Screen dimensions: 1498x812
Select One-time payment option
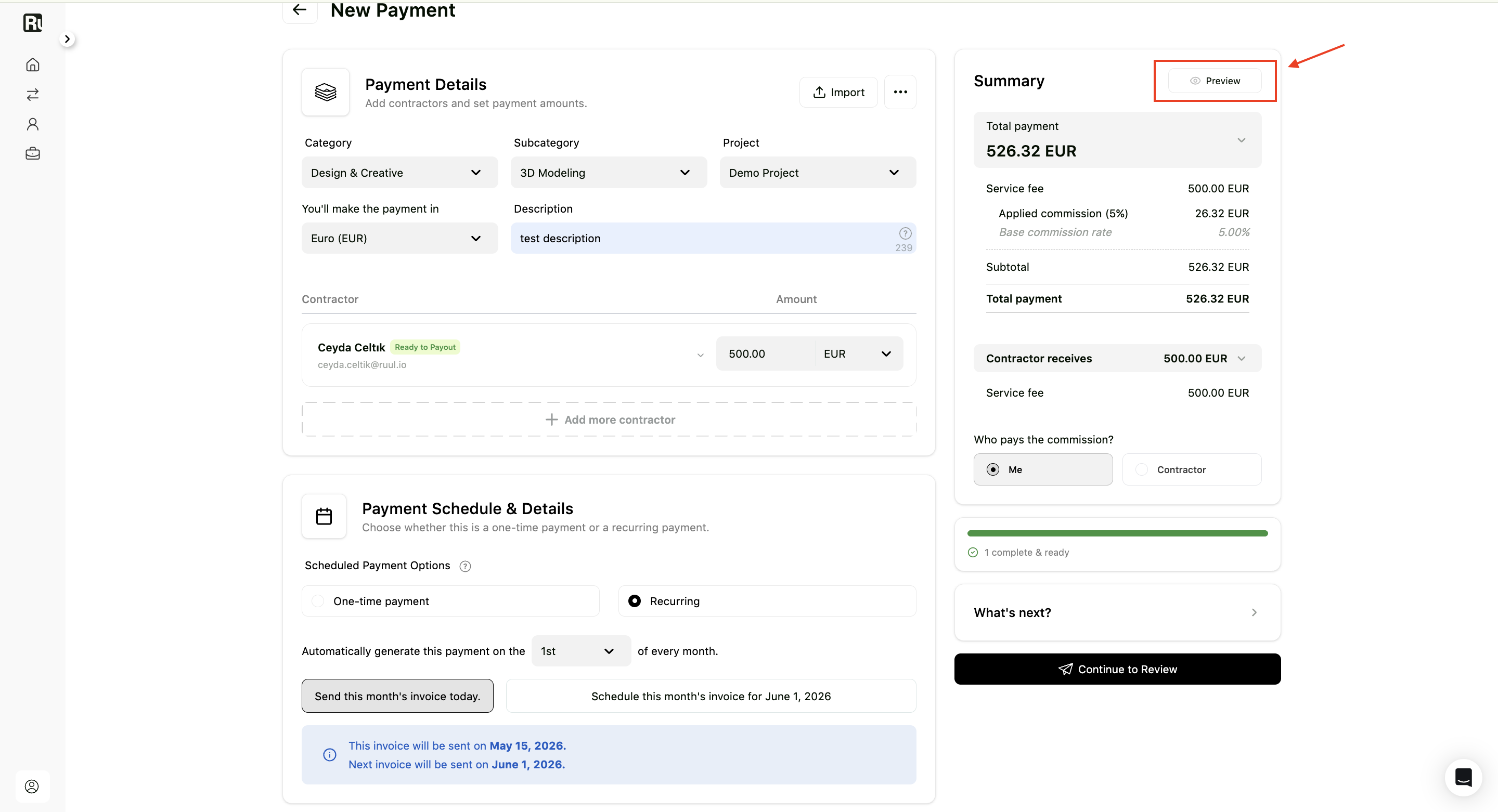click(x=450, y=601)
